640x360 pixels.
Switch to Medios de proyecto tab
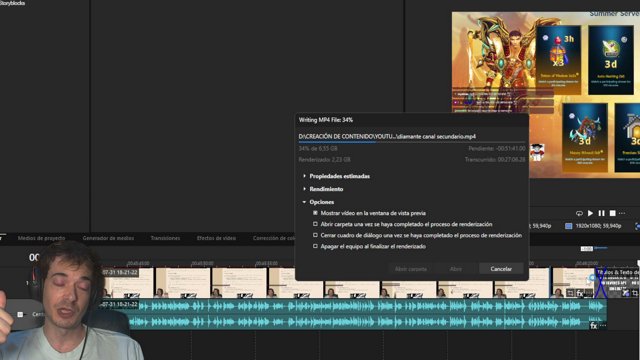(x=41, y=238)
